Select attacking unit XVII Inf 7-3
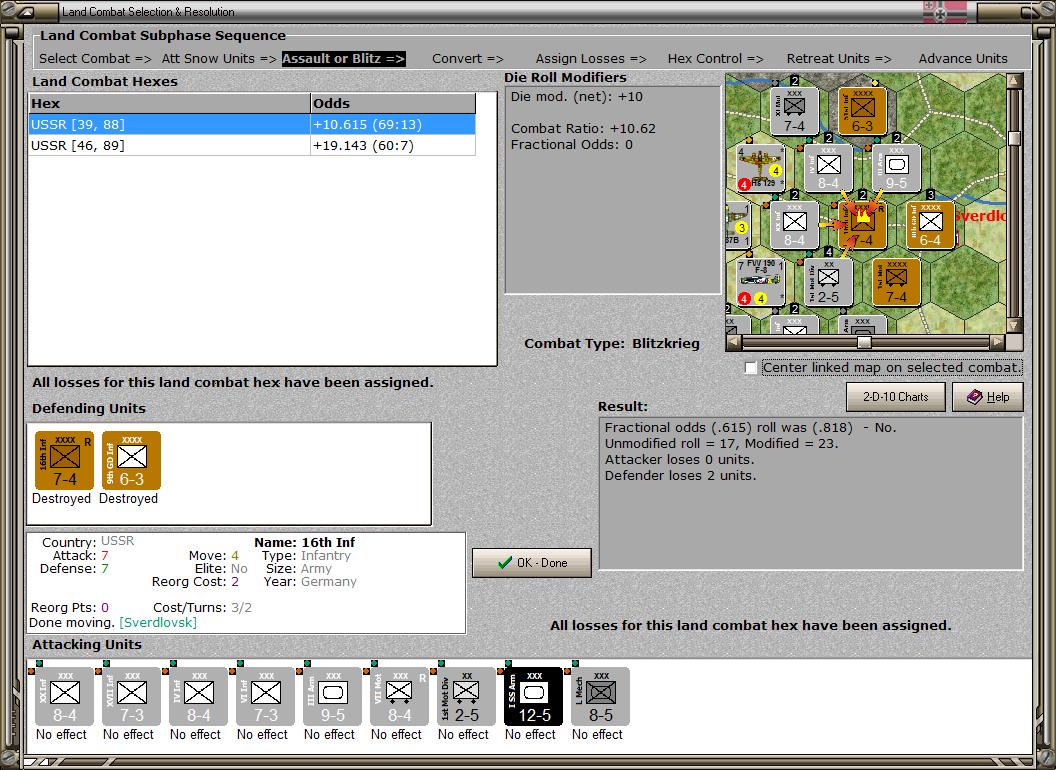Image resolution: width=1056 pixels, height=770 pixels. pos(131,697)
